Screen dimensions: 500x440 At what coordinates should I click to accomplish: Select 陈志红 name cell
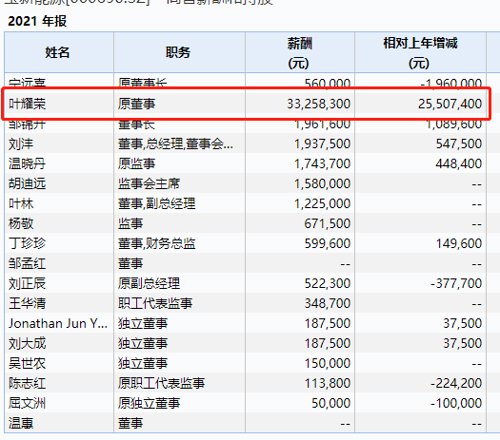[x=27, y=383]
